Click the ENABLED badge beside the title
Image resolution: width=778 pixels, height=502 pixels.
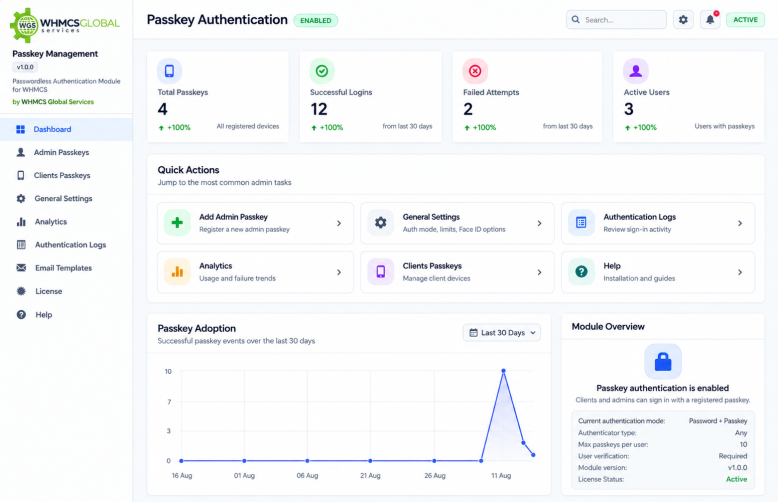(316, 20)
